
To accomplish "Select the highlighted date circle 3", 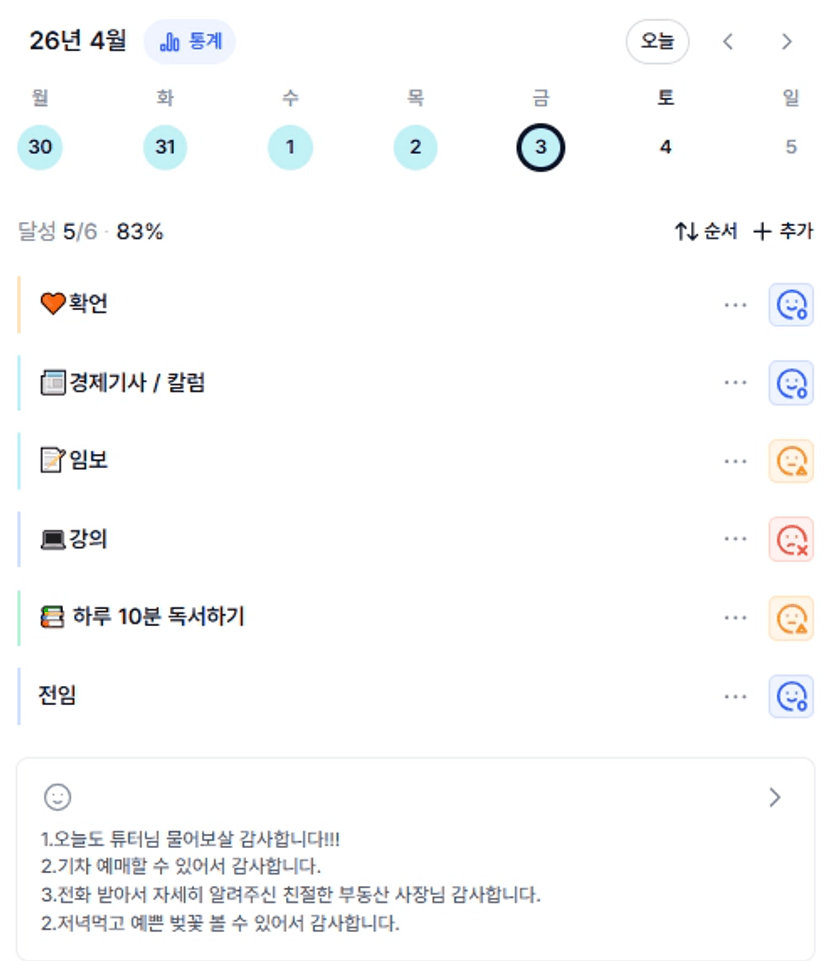I will click(x=540, y=148).
